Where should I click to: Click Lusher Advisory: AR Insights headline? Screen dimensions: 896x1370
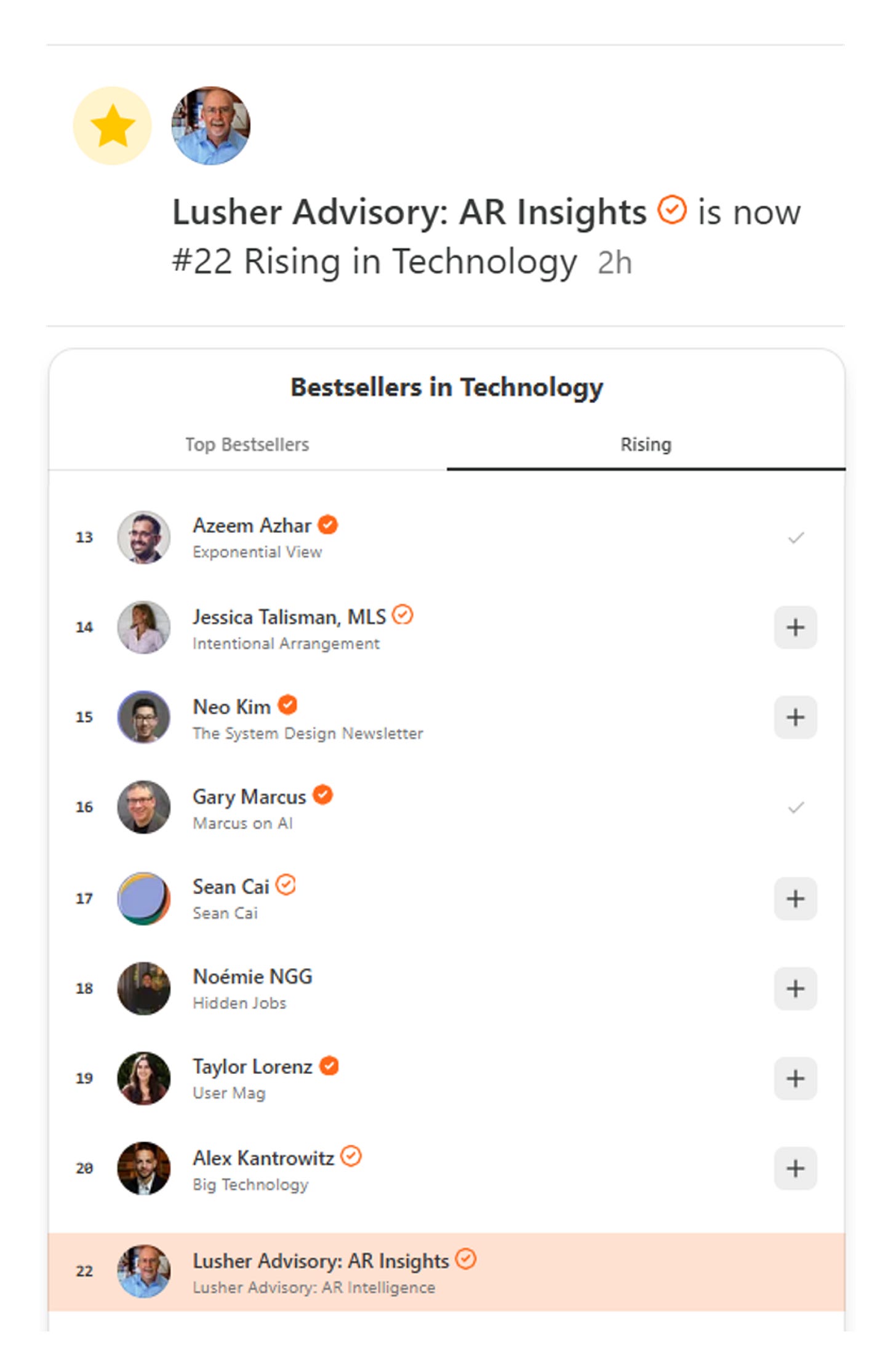tap(409, 212)
